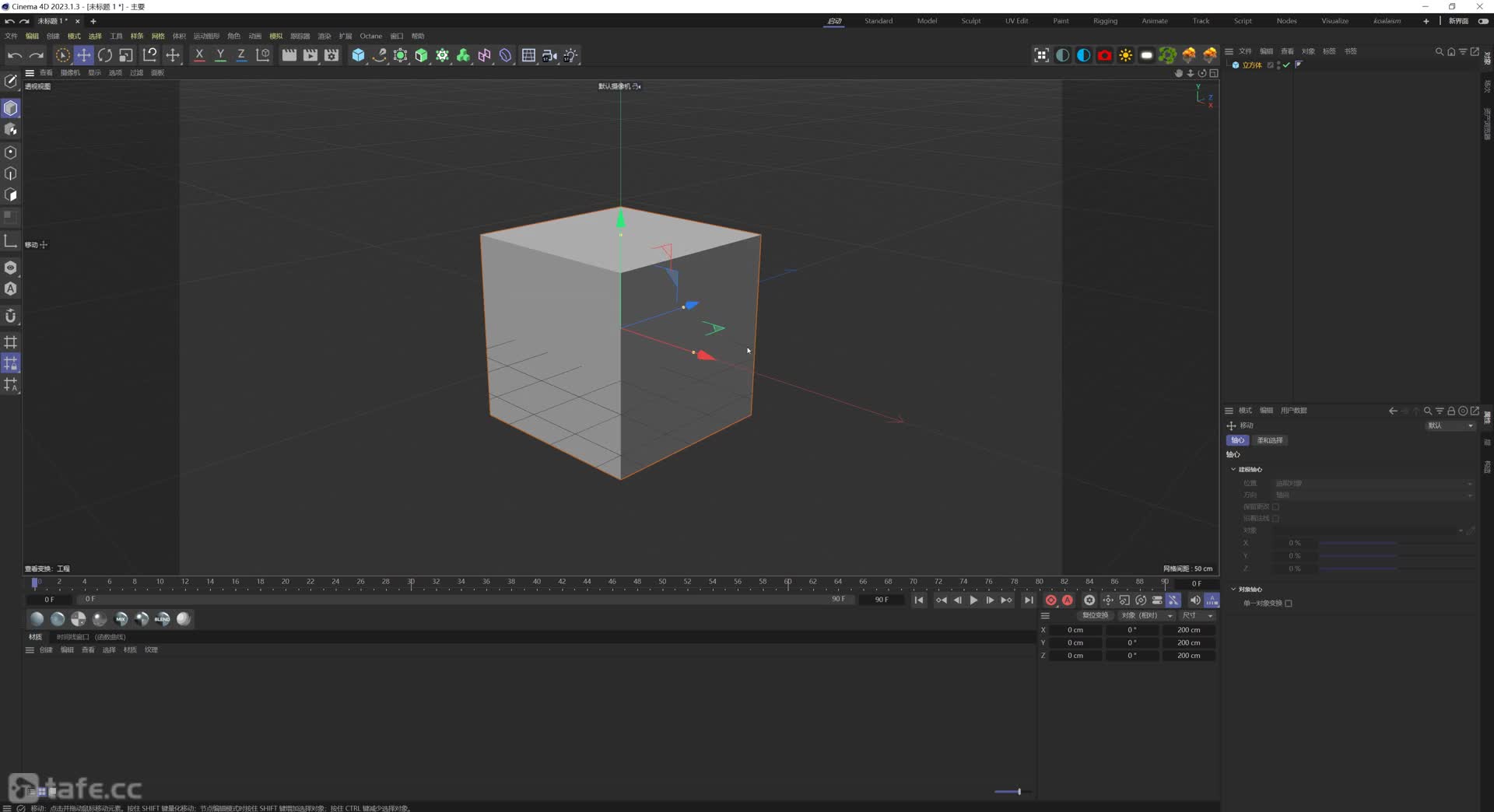Open the Octane menu
Viewport: 1494px width, 812px height.
click(x=370, y=36)
